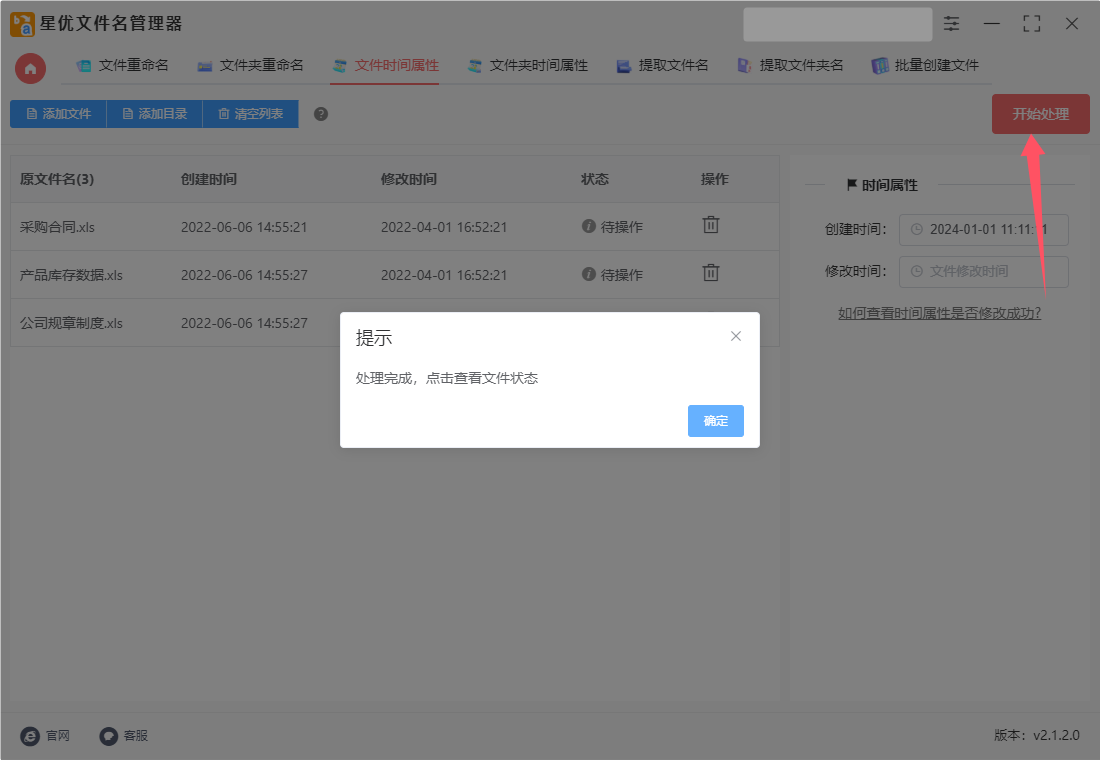The image size is (1100, 760).
Task: Click the red home icon
Action: (x=30, y=69)
